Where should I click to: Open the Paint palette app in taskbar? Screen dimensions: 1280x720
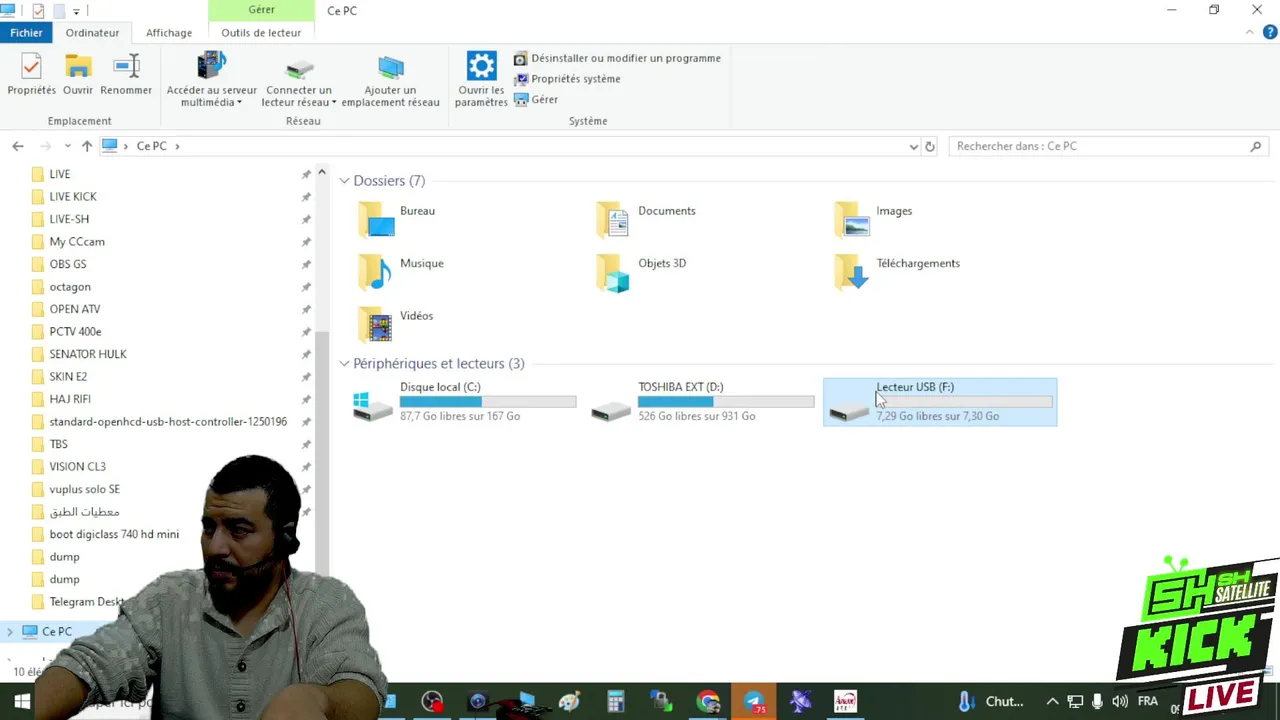(x=570, y=702)
